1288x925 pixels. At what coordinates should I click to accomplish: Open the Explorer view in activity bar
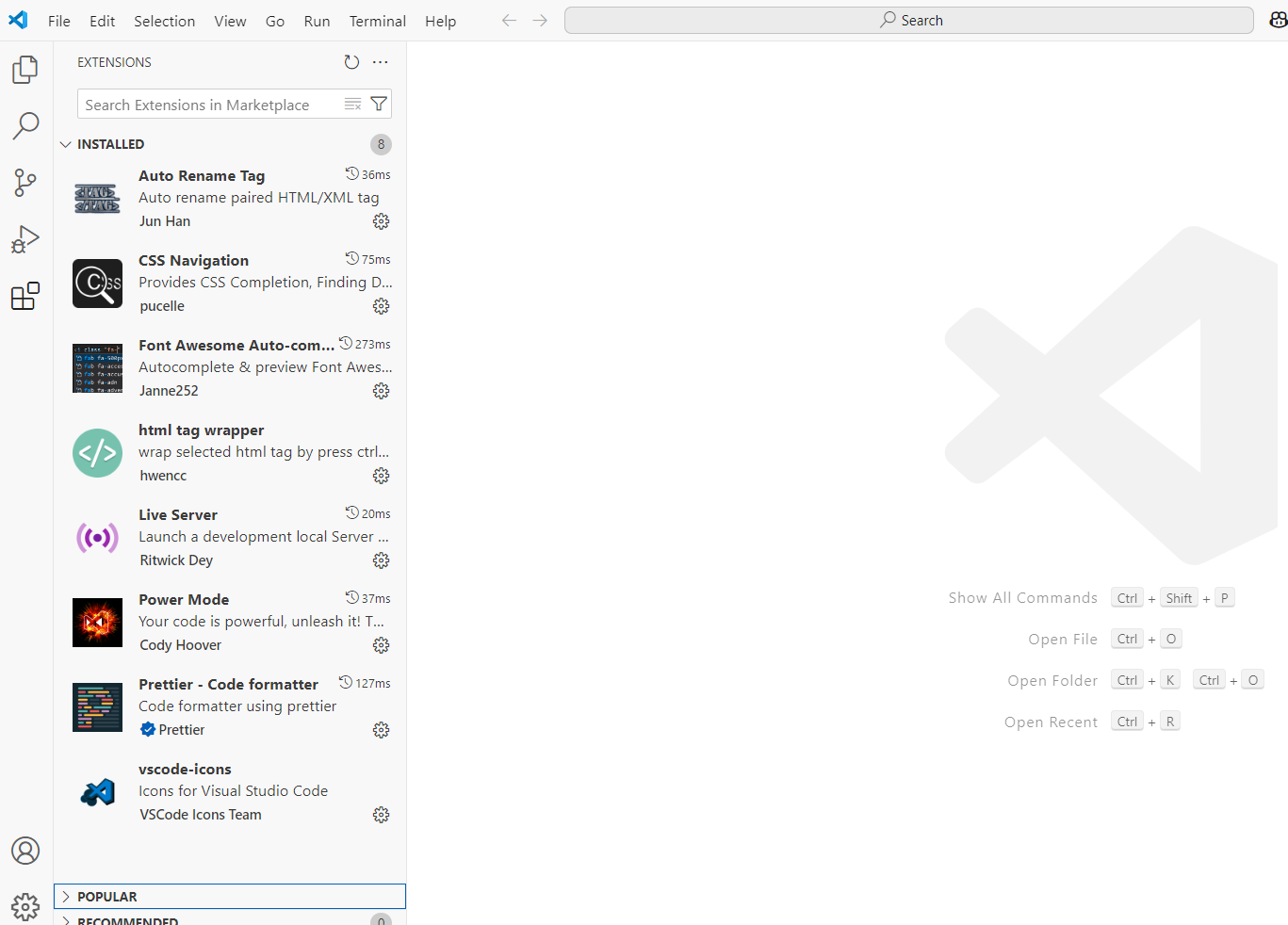[x=25, y=70]
